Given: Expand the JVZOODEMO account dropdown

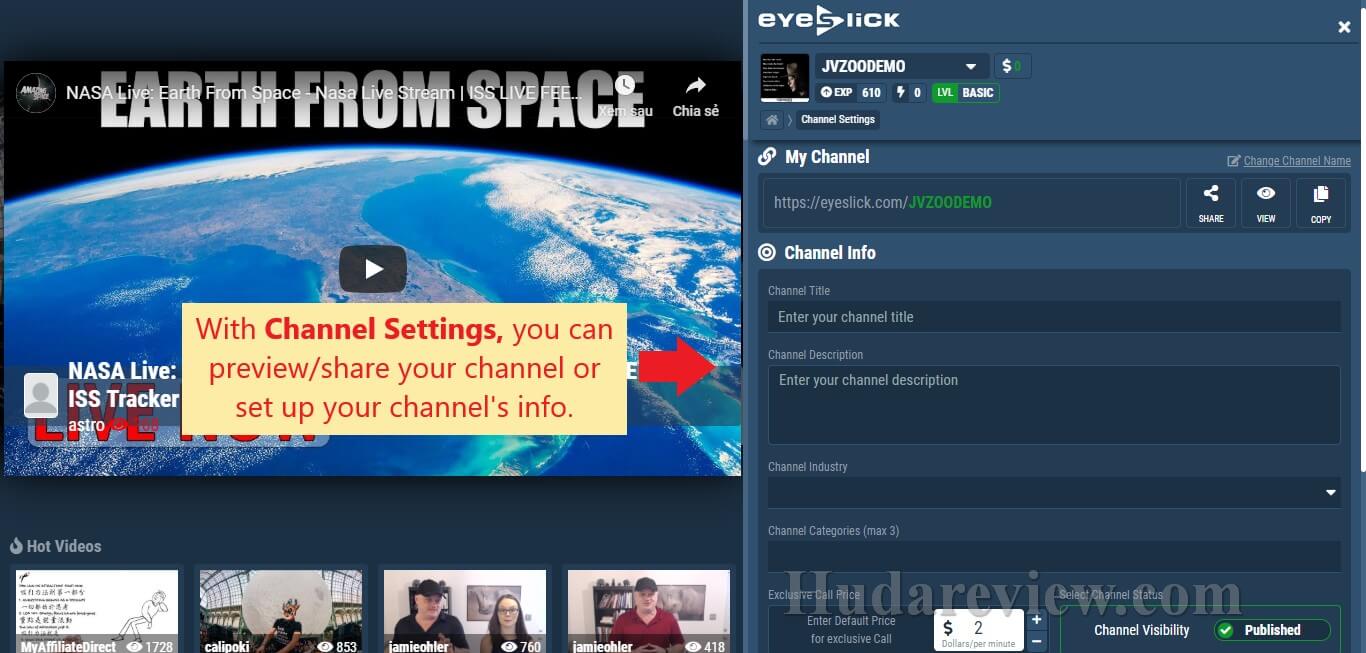Looking at the screenshot, I should [902, 66].
